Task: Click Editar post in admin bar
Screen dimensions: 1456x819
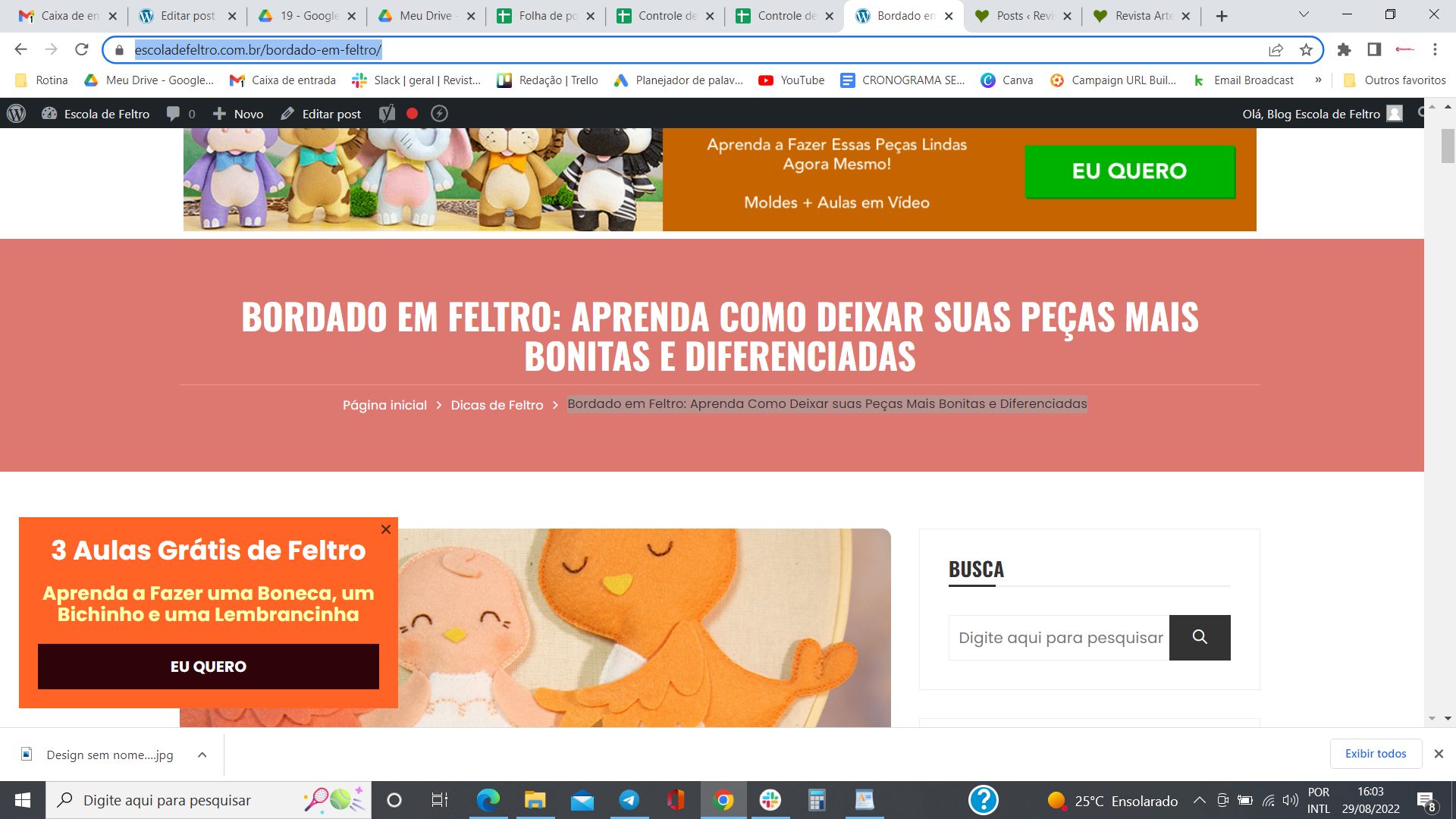Action: [x=321, y=114]
